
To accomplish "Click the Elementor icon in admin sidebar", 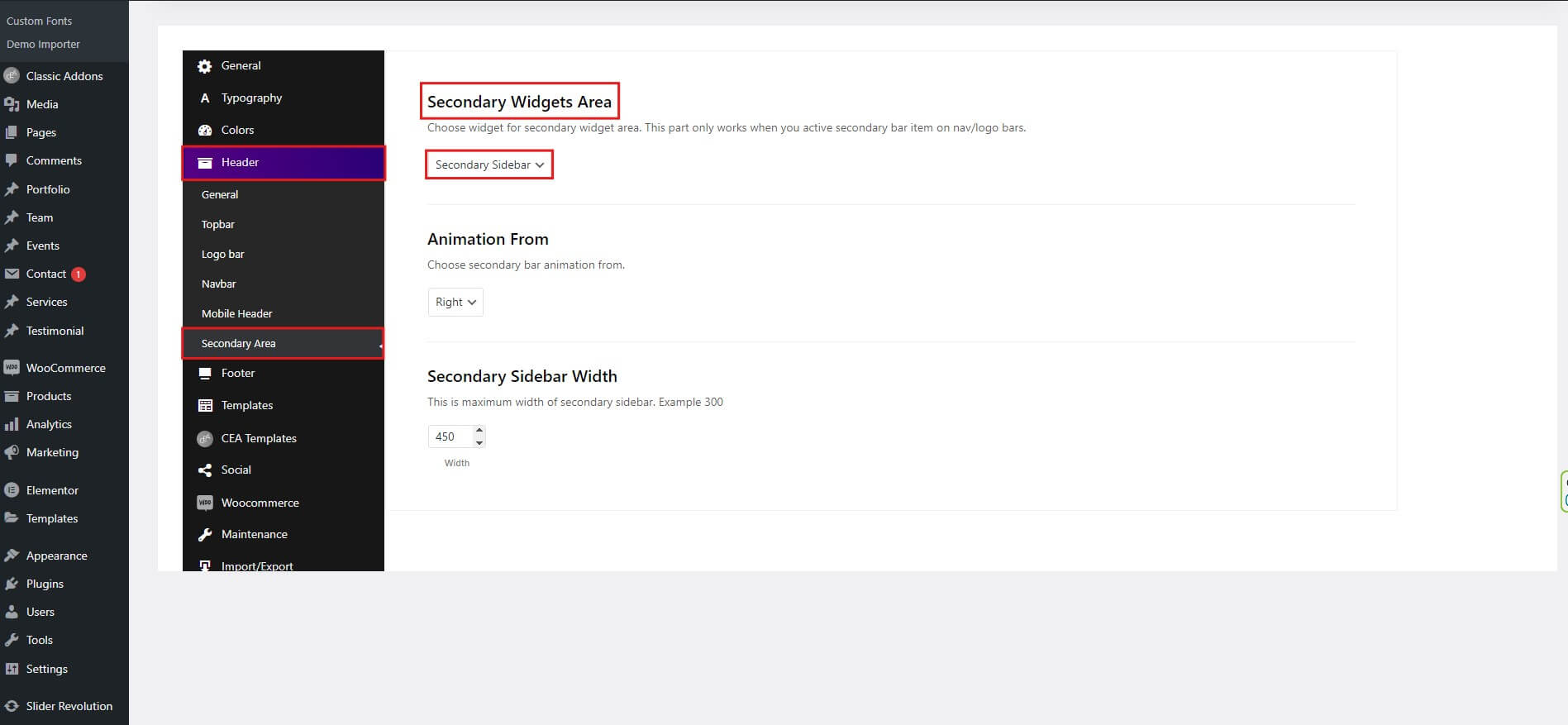I will click(x=12, y=490).
